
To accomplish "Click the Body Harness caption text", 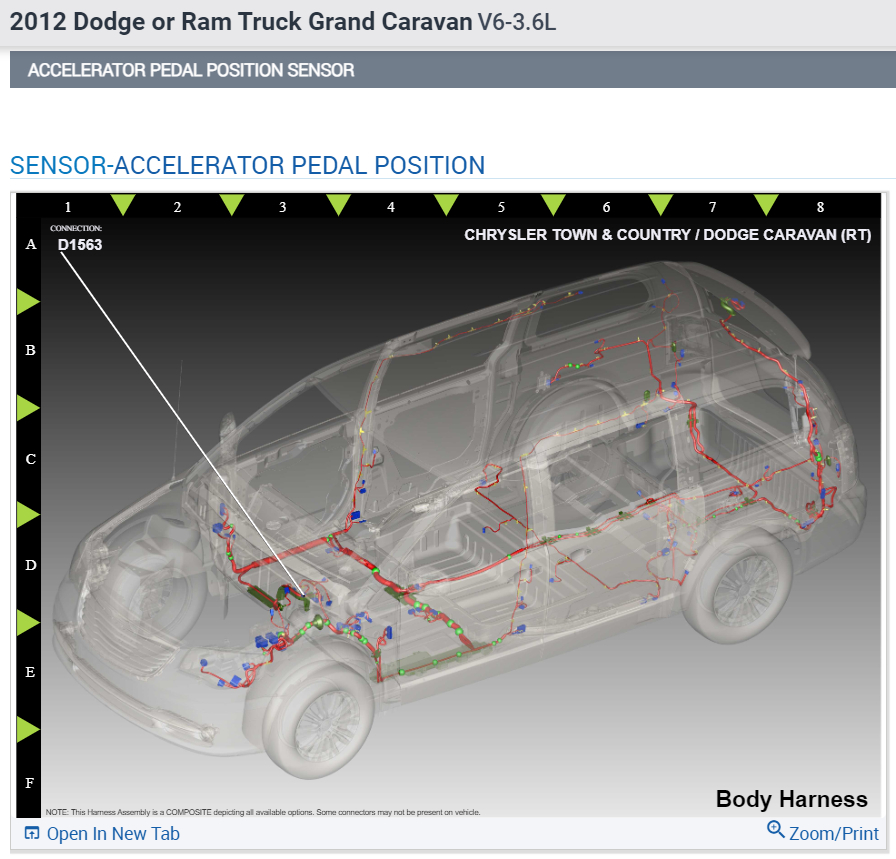I will (x=791, y=799).
